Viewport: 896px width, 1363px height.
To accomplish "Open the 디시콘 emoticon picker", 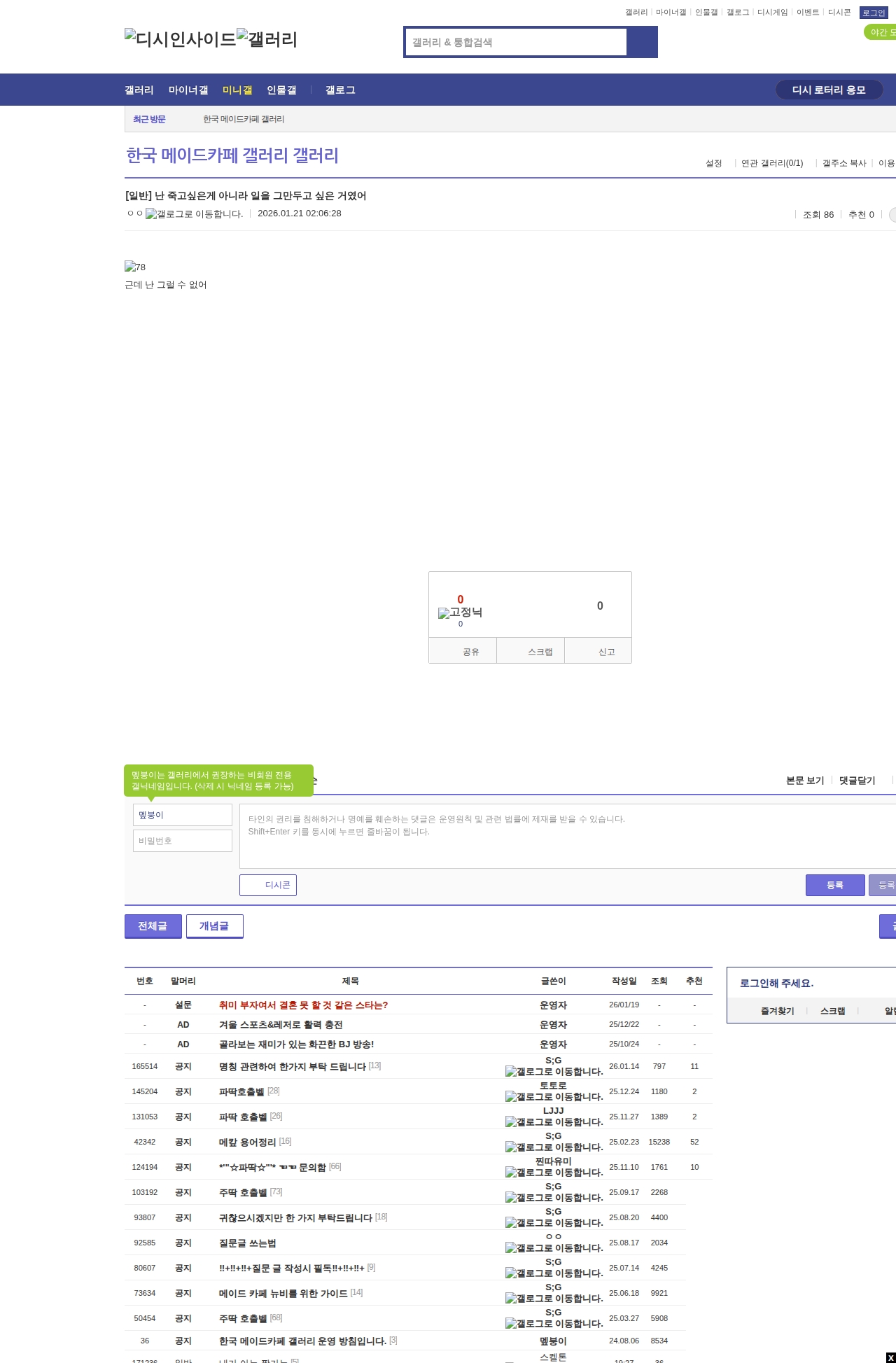I will tap(268, 885).
